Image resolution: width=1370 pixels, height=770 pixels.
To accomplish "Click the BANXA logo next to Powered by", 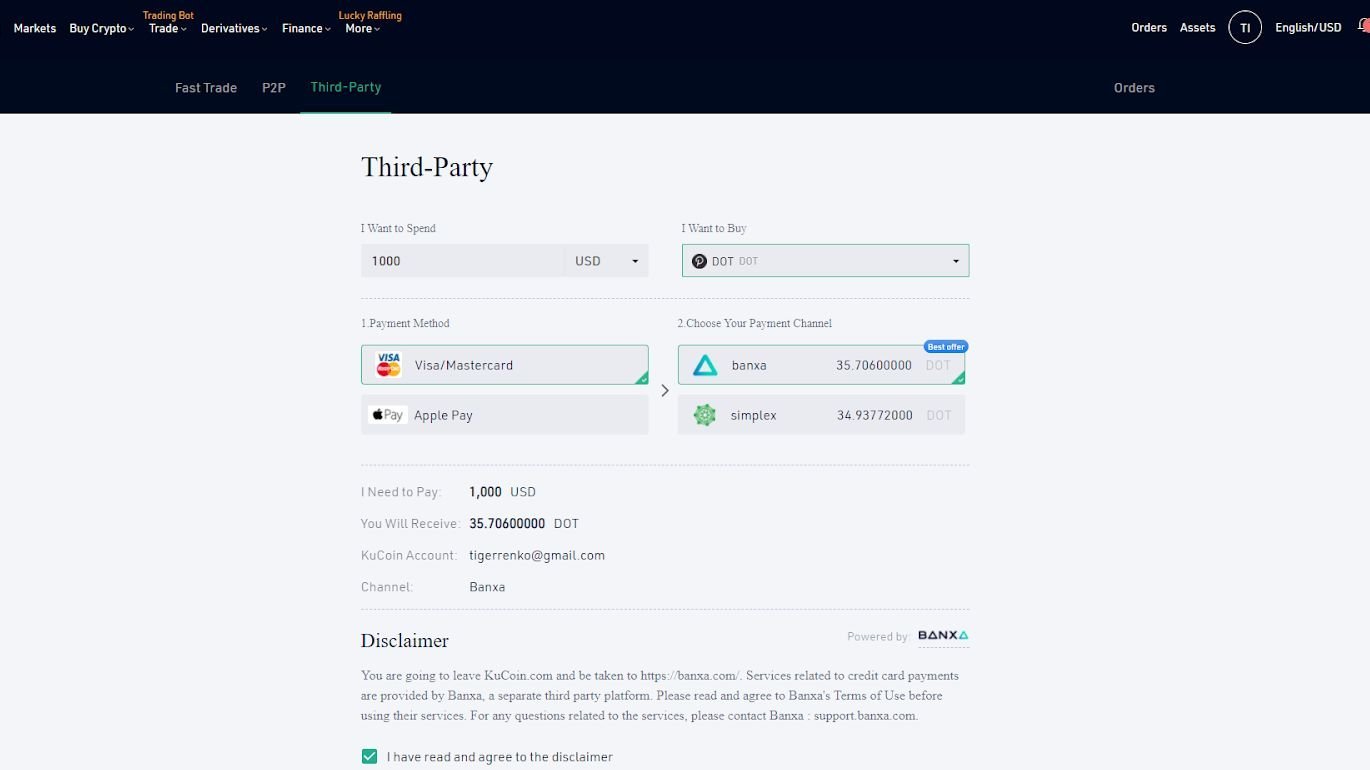I will click(x=941, y=635).
